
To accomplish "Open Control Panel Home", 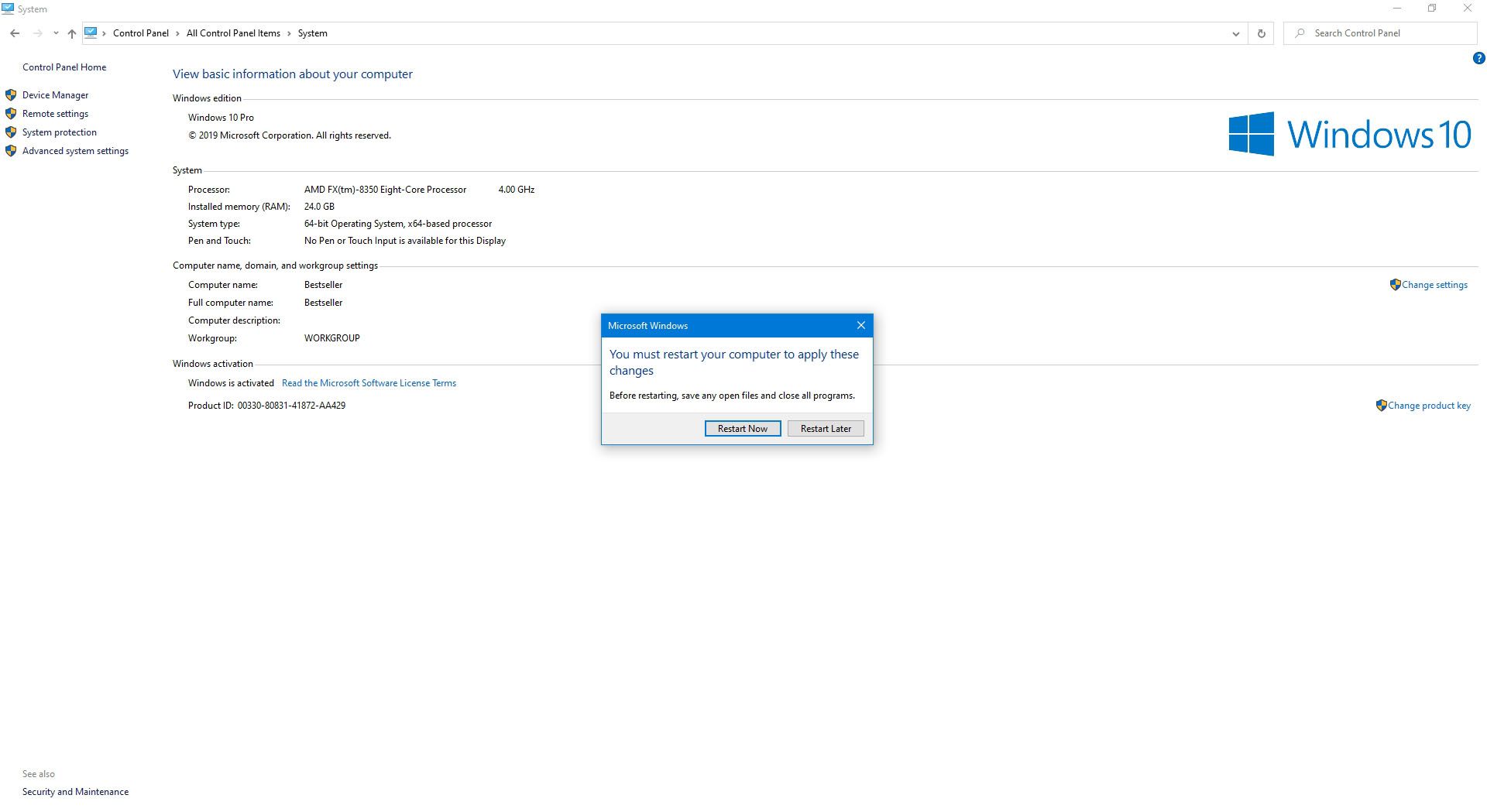I will [64, 67].
